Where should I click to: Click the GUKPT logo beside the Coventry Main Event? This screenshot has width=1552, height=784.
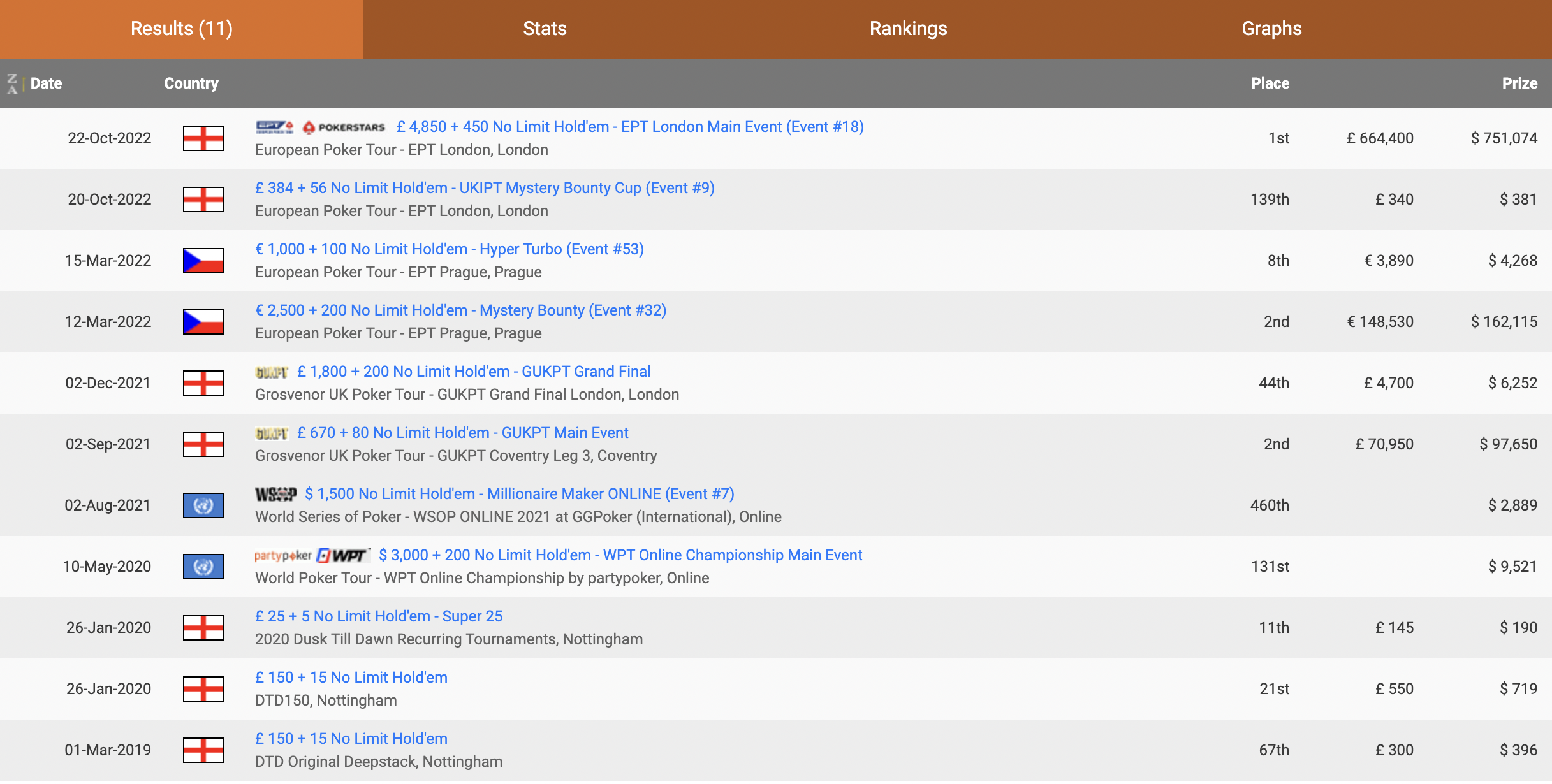pyautogui.click(x=272, y=433)
